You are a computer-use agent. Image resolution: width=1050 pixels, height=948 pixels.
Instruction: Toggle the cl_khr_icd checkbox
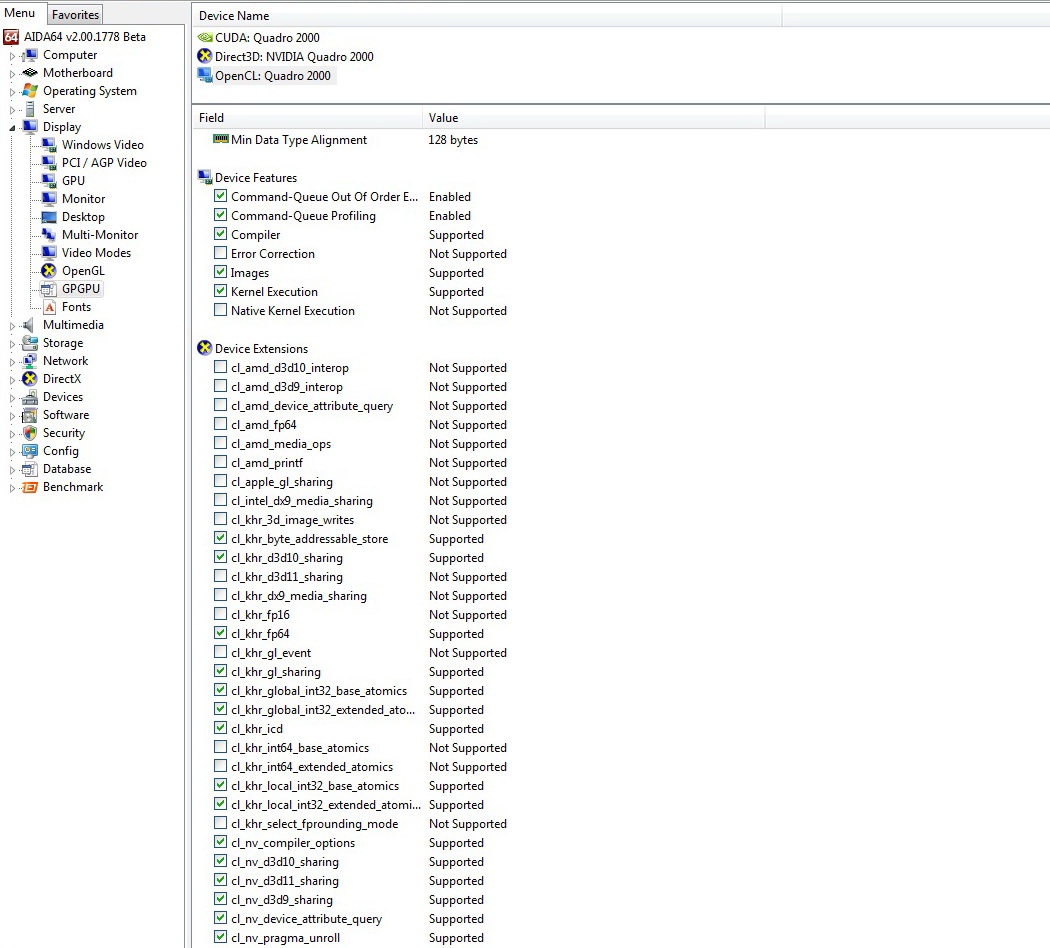tap(220, 728)
